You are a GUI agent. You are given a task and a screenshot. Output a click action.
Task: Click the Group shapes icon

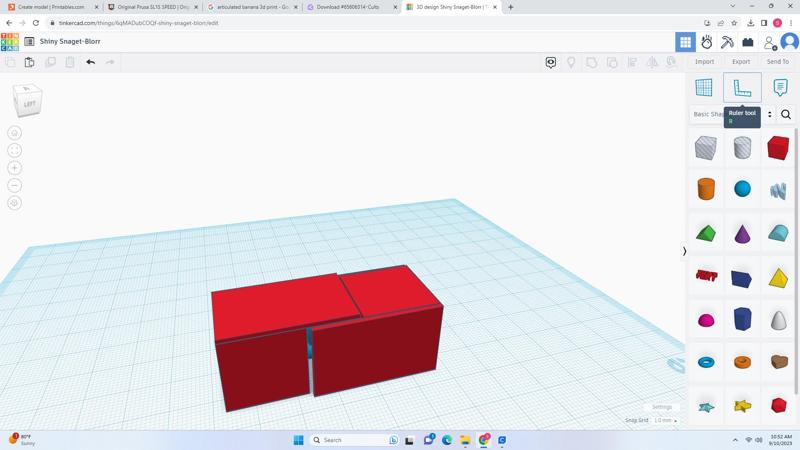(591, 62)
